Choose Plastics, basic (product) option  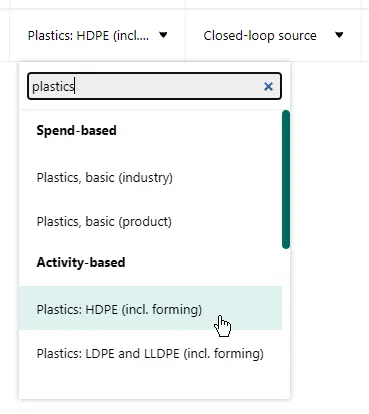coord(150,222)
